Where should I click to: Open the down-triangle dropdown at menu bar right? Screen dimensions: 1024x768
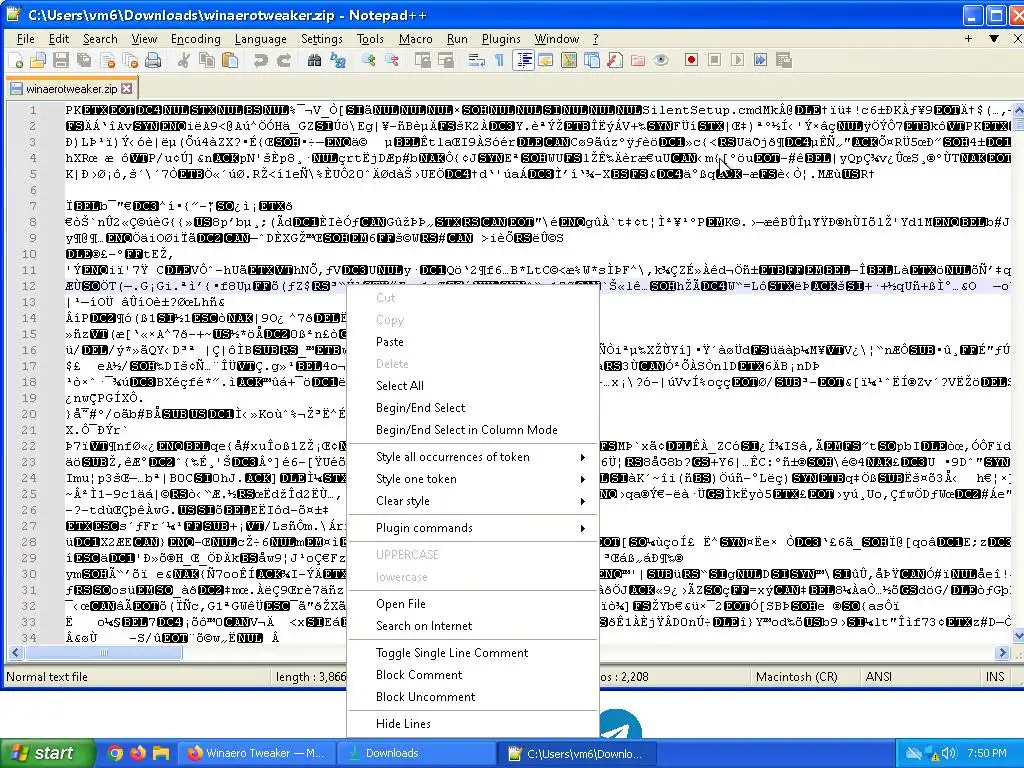(993, 39)
